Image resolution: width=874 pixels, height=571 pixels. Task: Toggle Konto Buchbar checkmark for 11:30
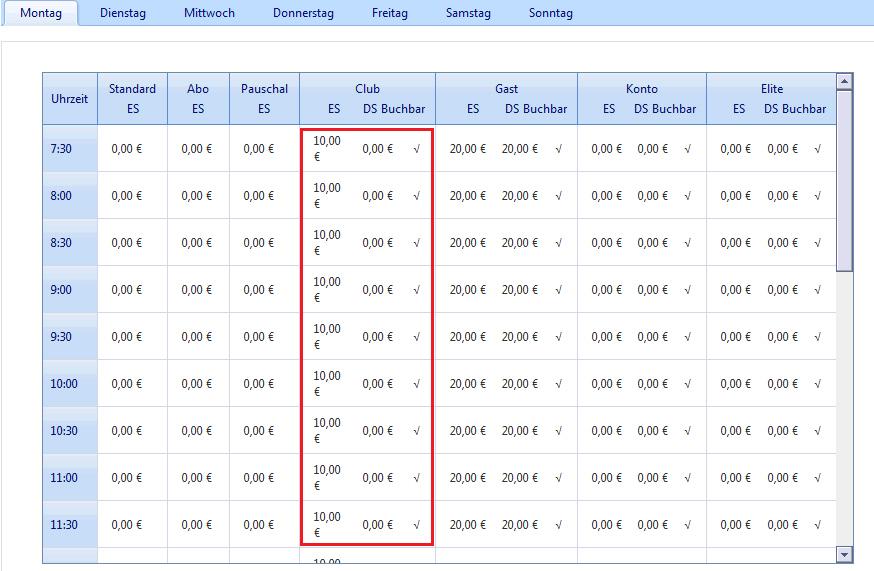pyautogui.click(x=688, y=525)
